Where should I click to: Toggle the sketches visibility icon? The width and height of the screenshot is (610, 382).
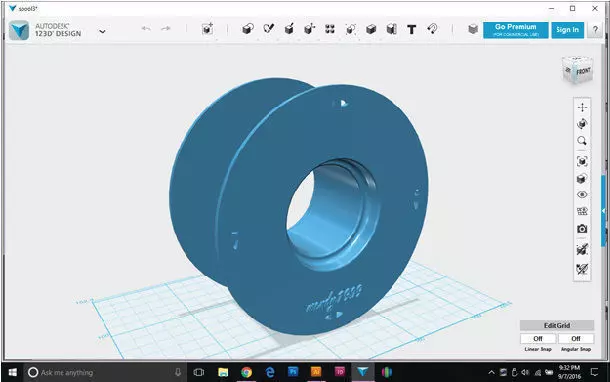tap(582, 249)
